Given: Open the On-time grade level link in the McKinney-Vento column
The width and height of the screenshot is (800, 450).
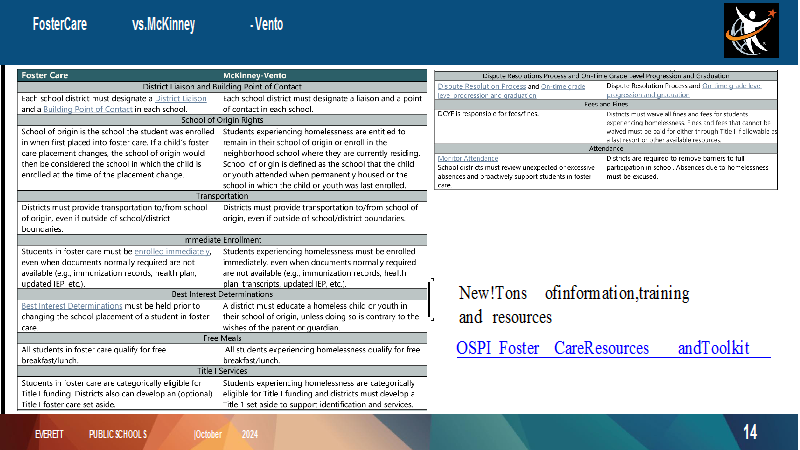Looking at the screenshot, I should click(x=684, y=90).
